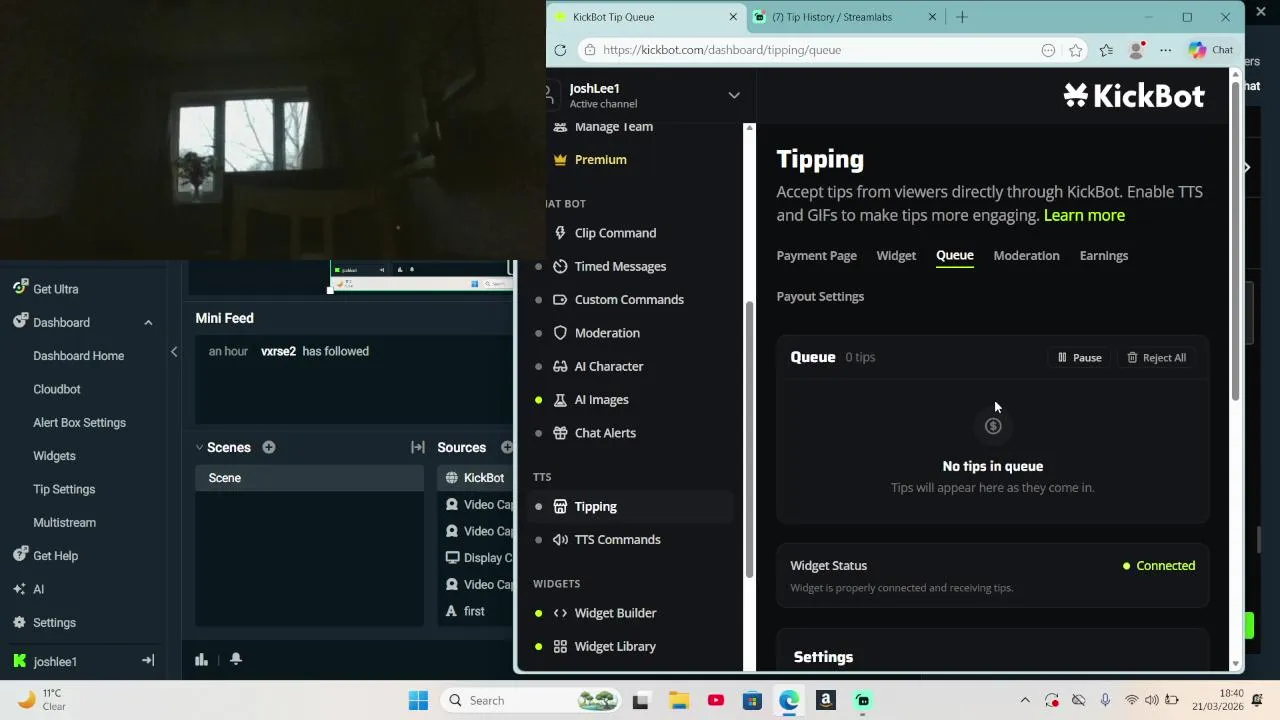Open Widget Builder page
The width and height of the screenshot is (1280, 720).
(615, 613)
